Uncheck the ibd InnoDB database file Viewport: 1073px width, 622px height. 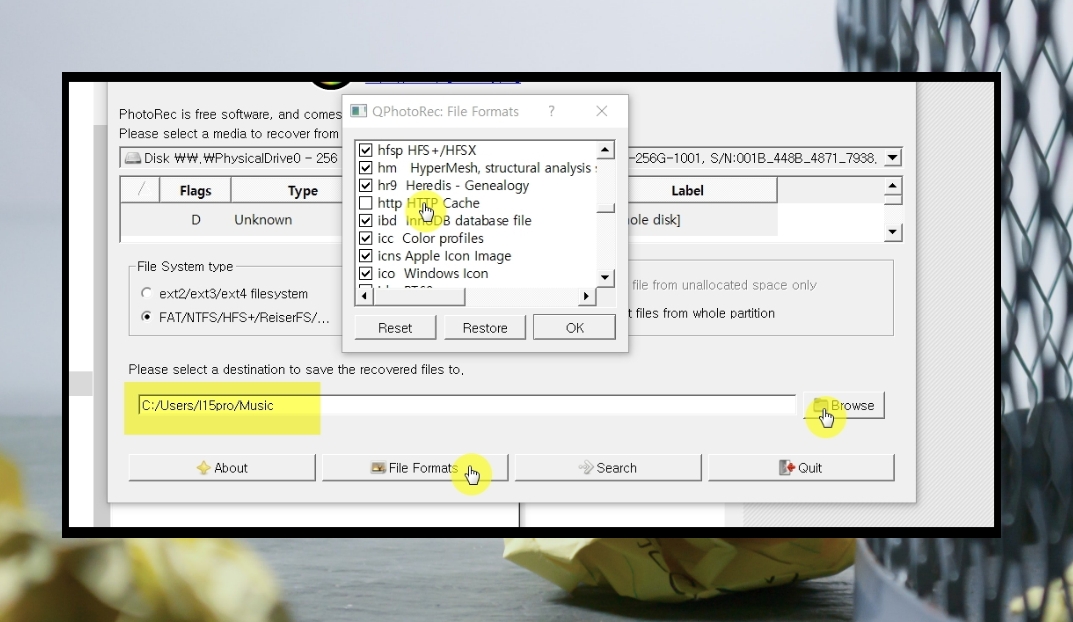point(365,220)
